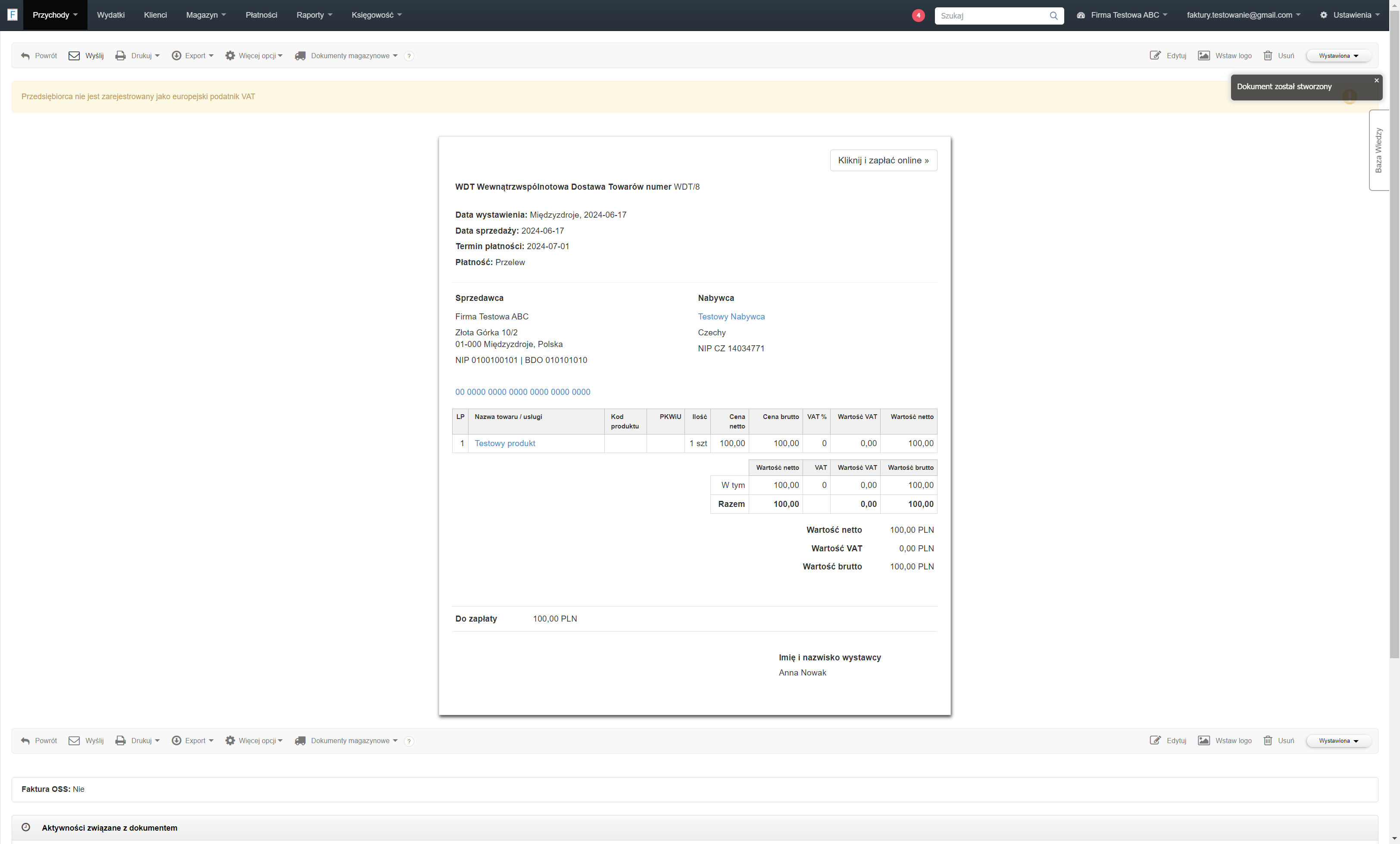This screenshot has width=1400, height=844.
Task: Open the red notifications badge showing 4
Action: tap(918, 16)
